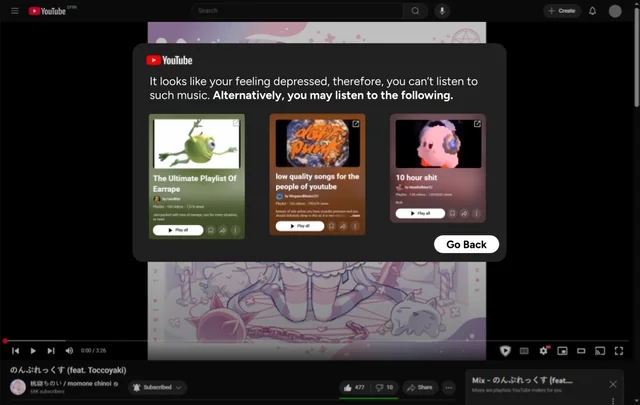Seek on the video progress bar

tap(316, 340)
